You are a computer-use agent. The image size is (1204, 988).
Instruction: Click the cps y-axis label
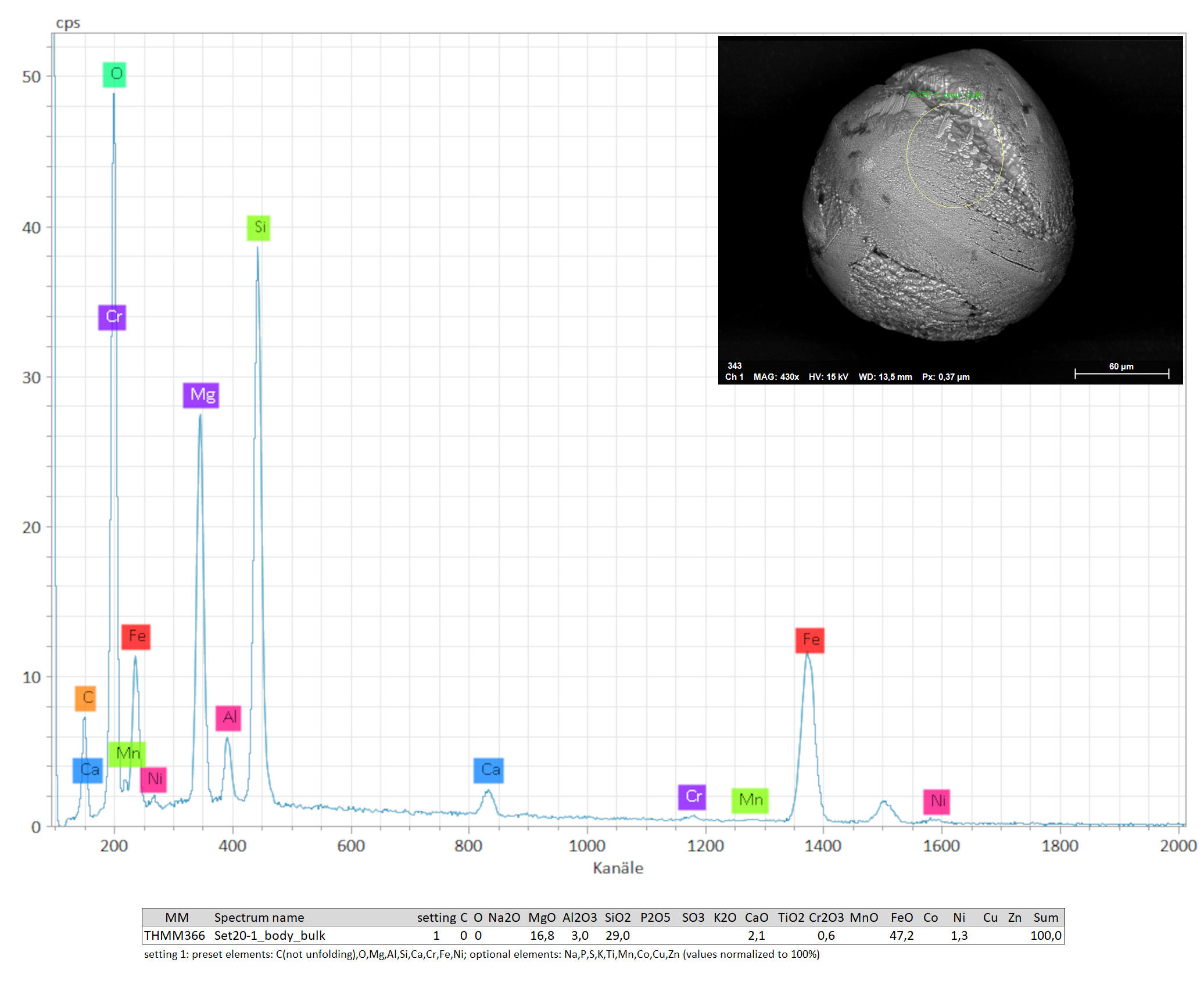coord(67,23)
